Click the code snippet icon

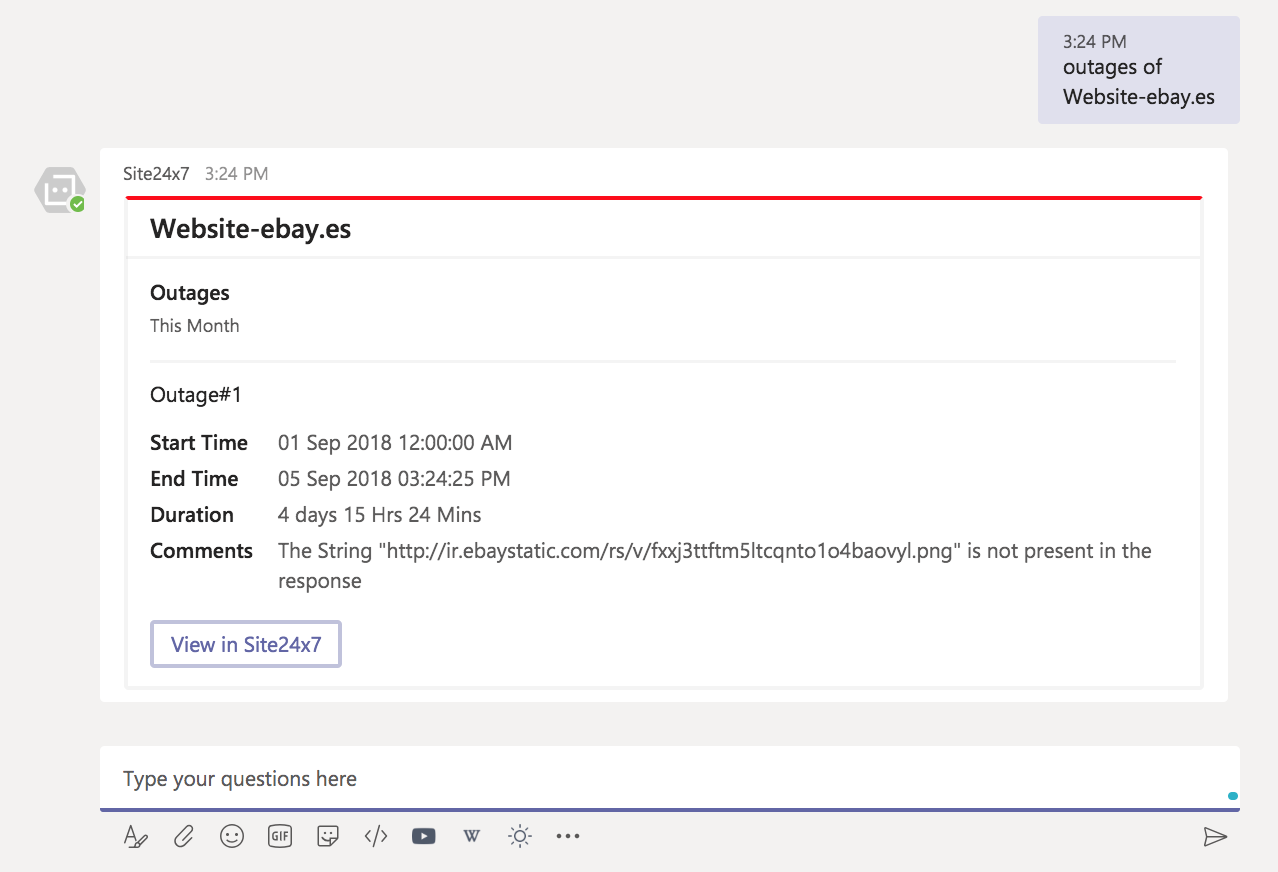click(x=376, y=836)
